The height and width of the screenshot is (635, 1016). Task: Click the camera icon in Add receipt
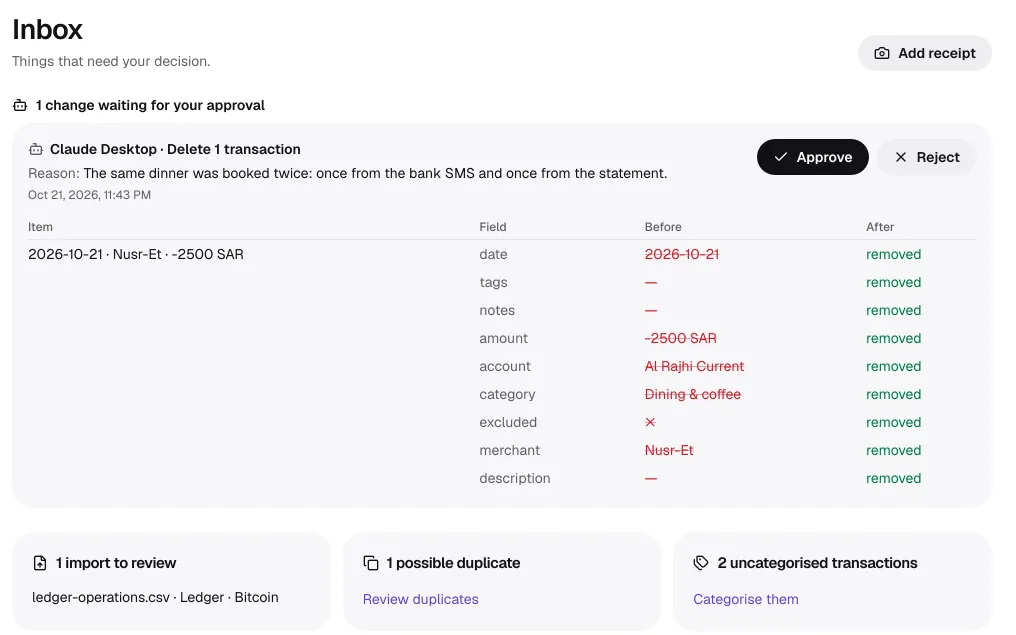pos(881,53)
